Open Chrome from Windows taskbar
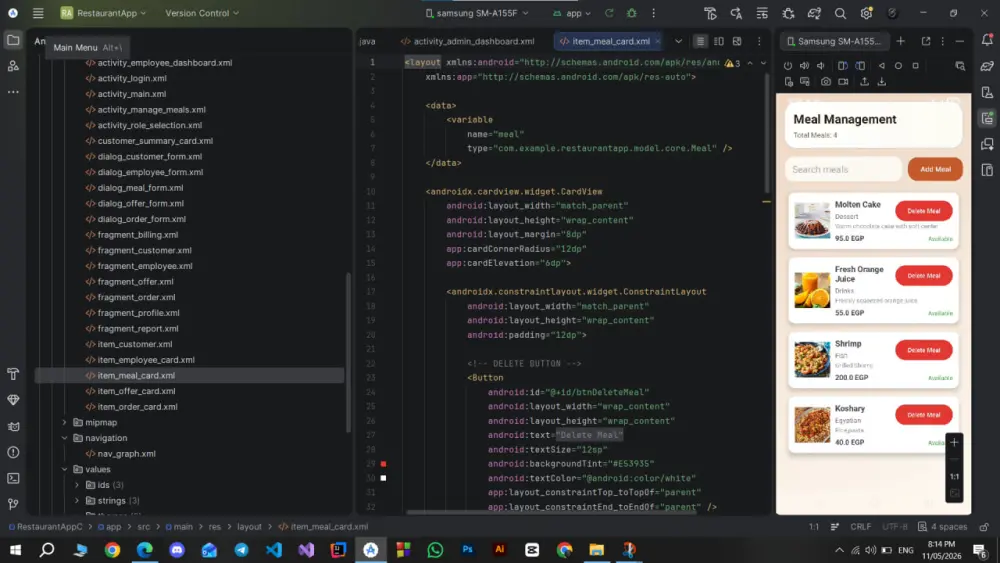Image resolution: width=1000 pixels, height=563 pixels. click(112, 550)
